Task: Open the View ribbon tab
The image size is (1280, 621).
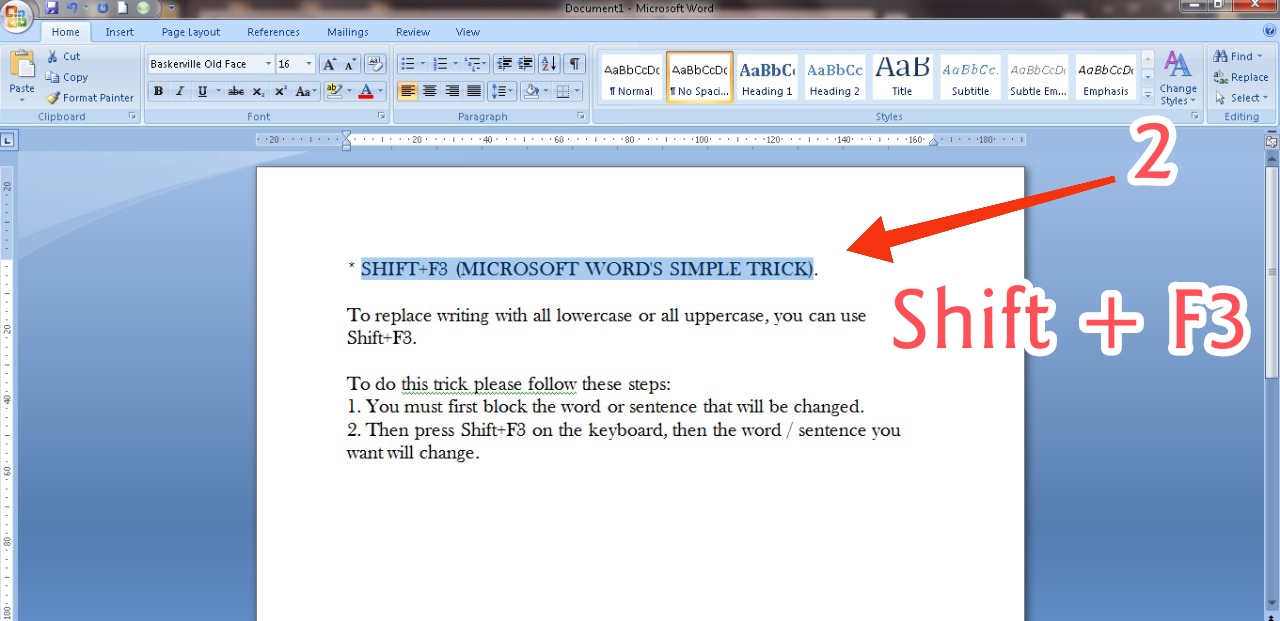Action: pyautogui.click(x=468, y=32)
